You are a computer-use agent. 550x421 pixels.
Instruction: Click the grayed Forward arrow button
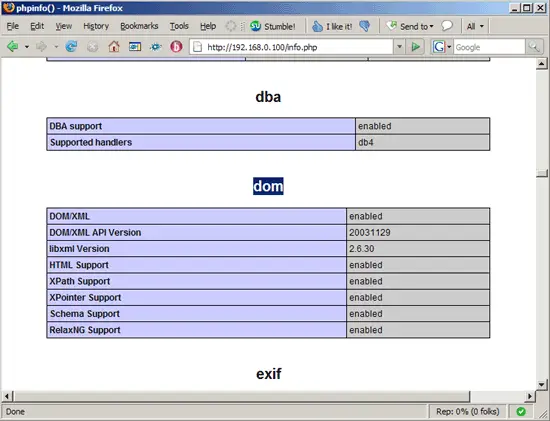[x=41, y=47]
